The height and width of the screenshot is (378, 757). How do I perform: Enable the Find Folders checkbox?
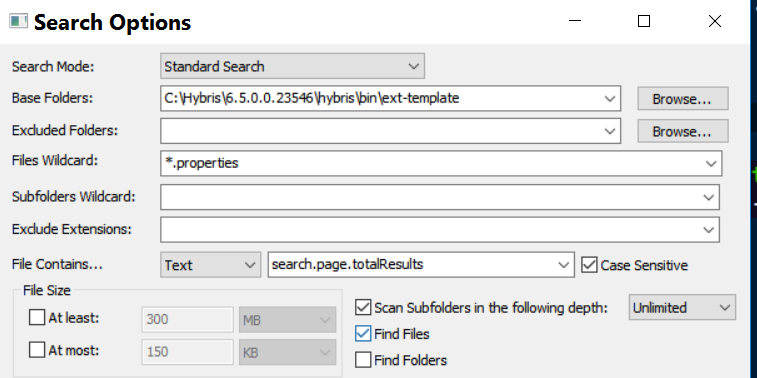tap(363, 360)
